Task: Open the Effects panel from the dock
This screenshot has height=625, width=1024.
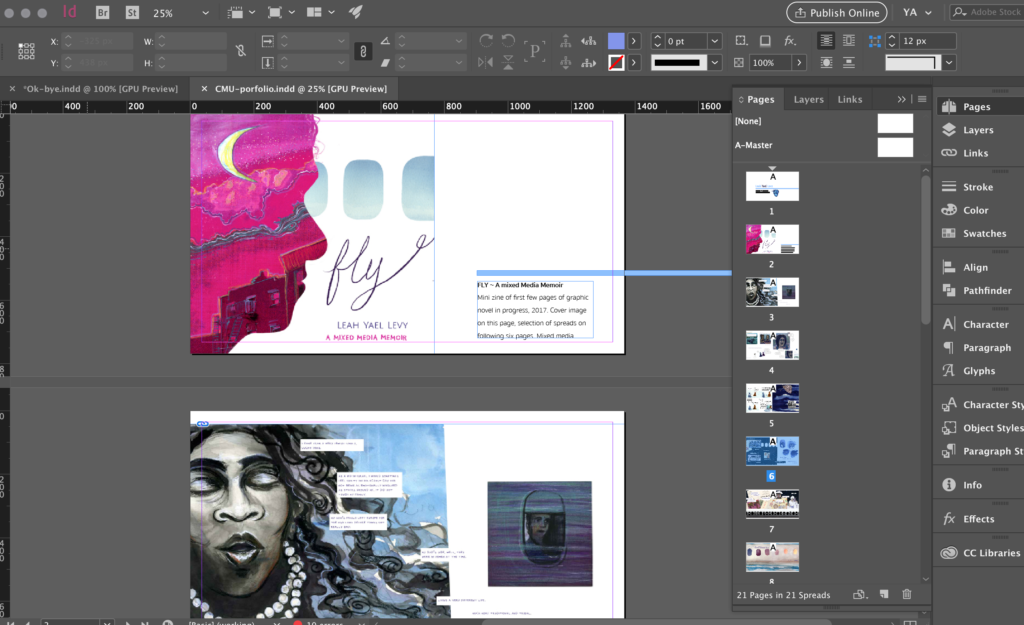Action: [x=978, y=519]
